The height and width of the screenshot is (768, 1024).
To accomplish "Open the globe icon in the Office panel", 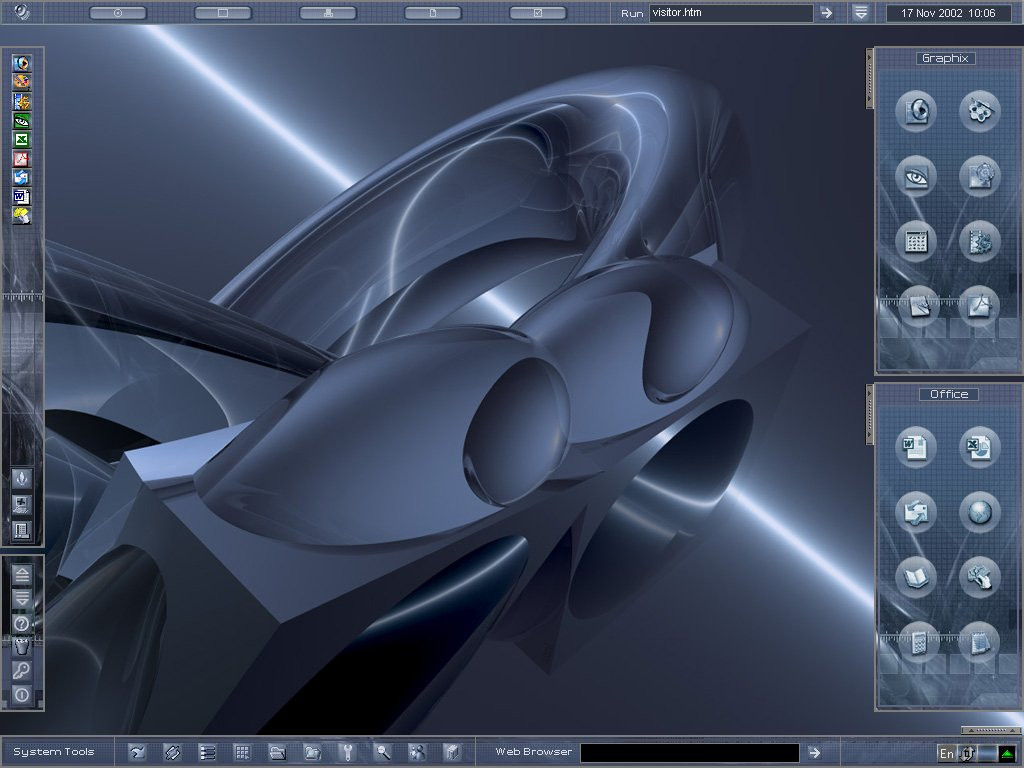I will coord(980,513).
